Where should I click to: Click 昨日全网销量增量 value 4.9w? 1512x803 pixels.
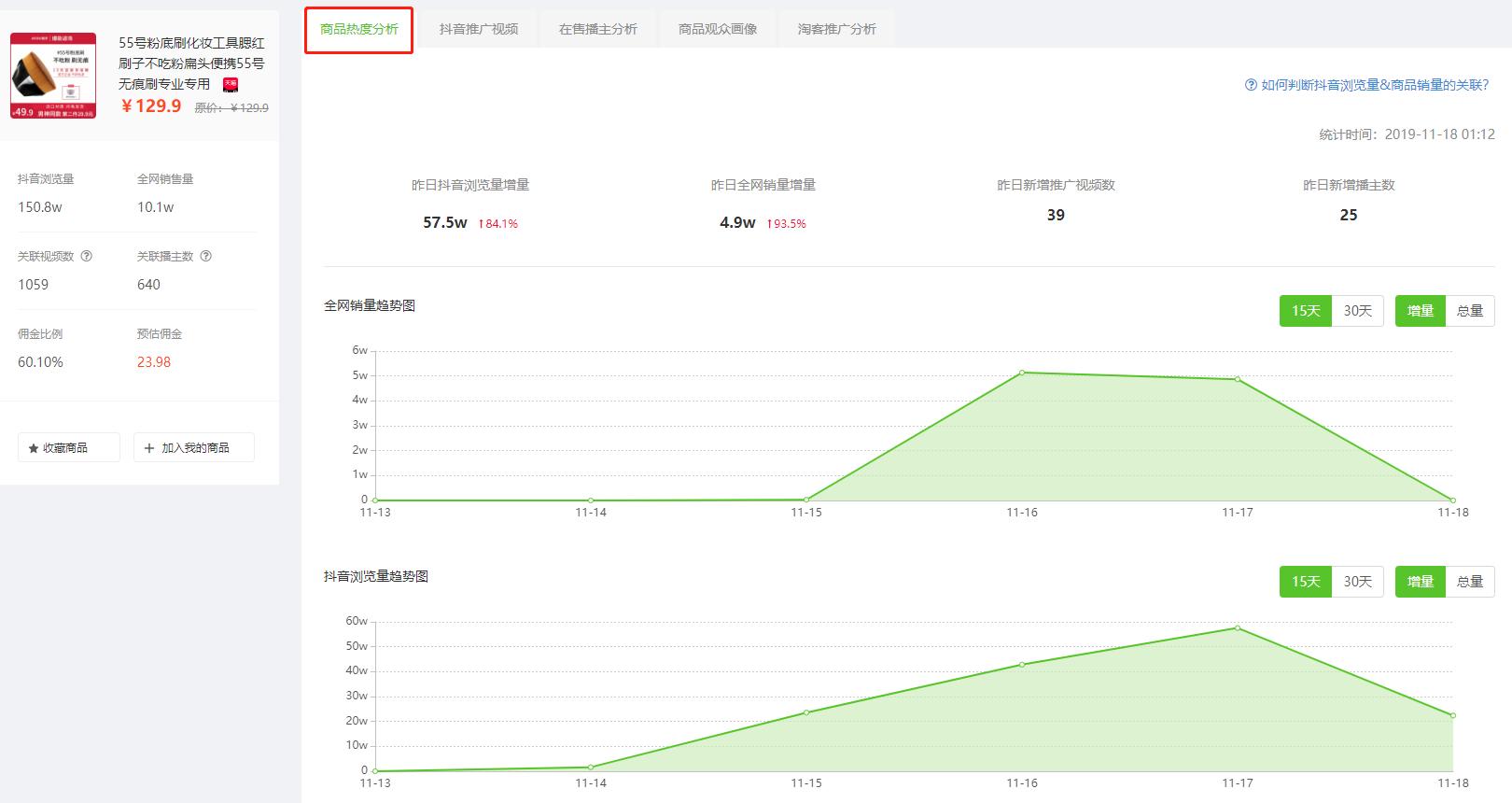click(737, 222)
